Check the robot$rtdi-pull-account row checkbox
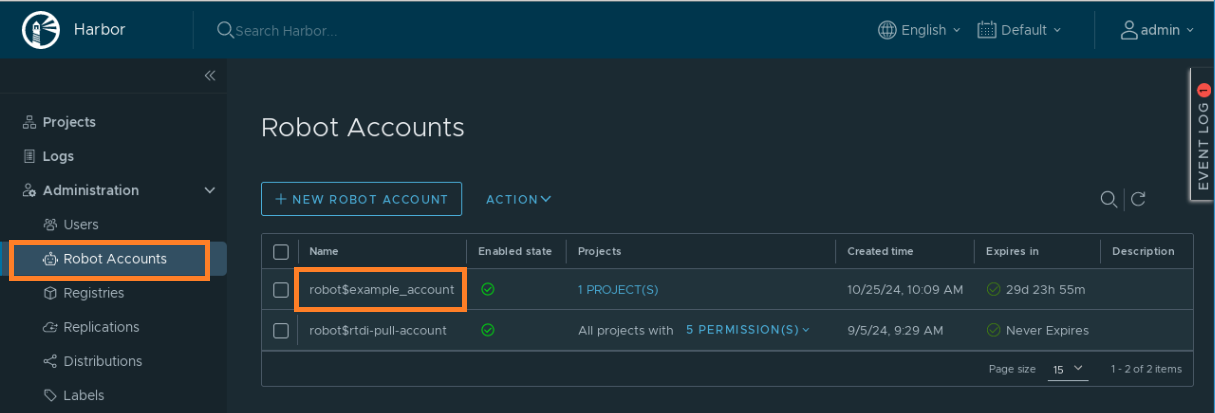 (x=281, y=330)
